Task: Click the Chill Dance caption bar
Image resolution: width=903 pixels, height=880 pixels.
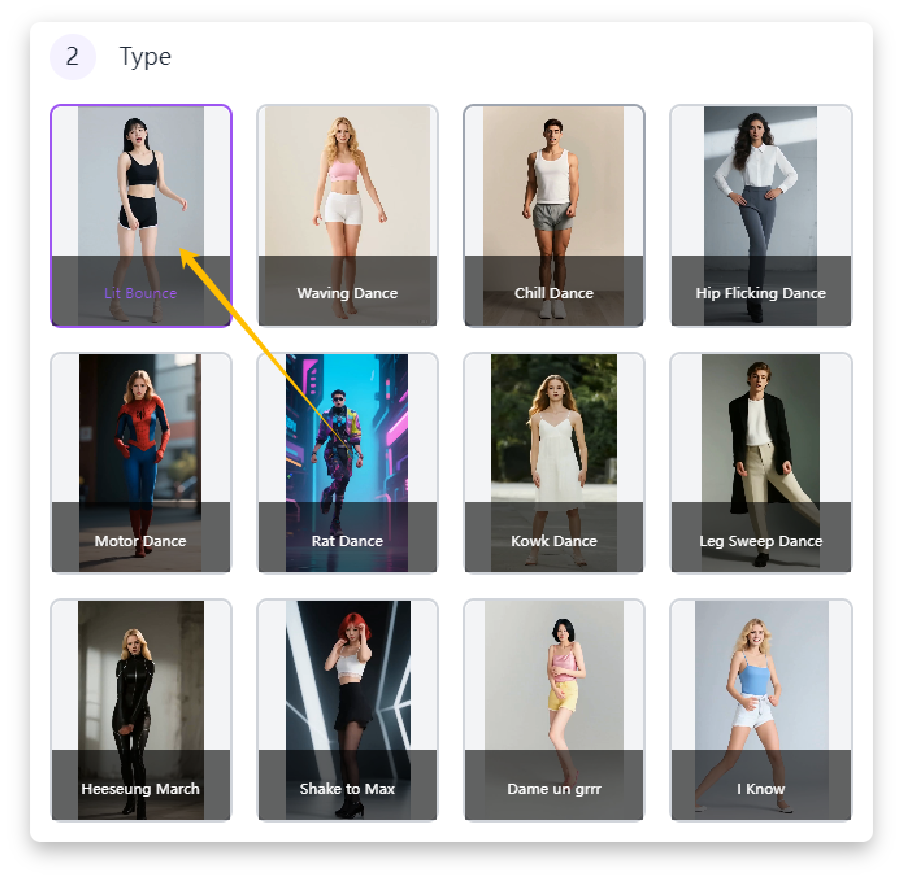Action: point(554,293)
